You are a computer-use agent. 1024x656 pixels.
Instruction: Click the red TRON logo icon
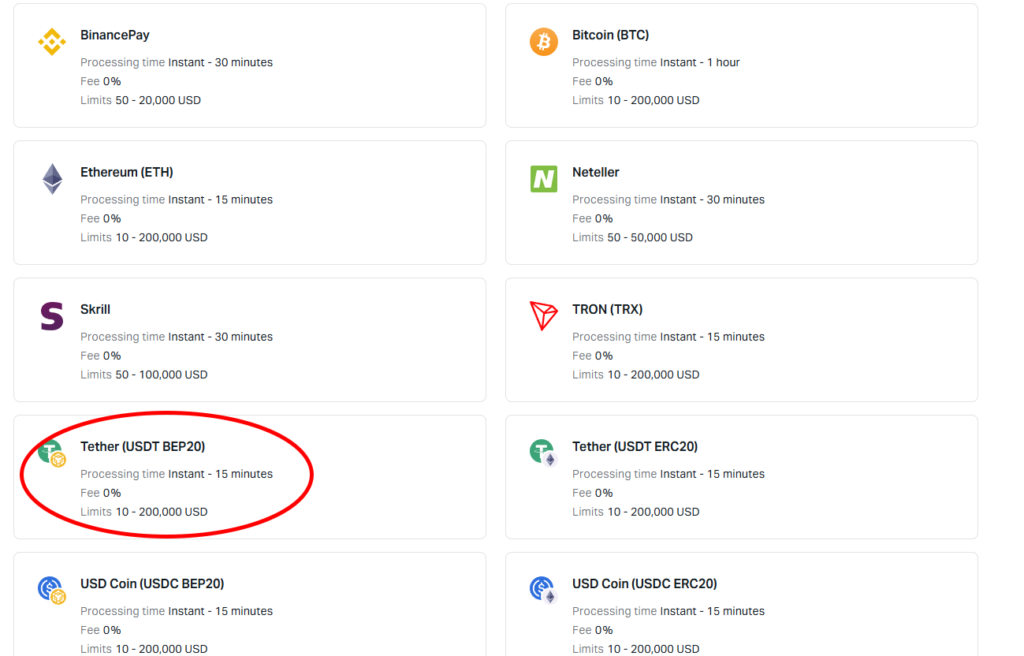click(543, 316)
